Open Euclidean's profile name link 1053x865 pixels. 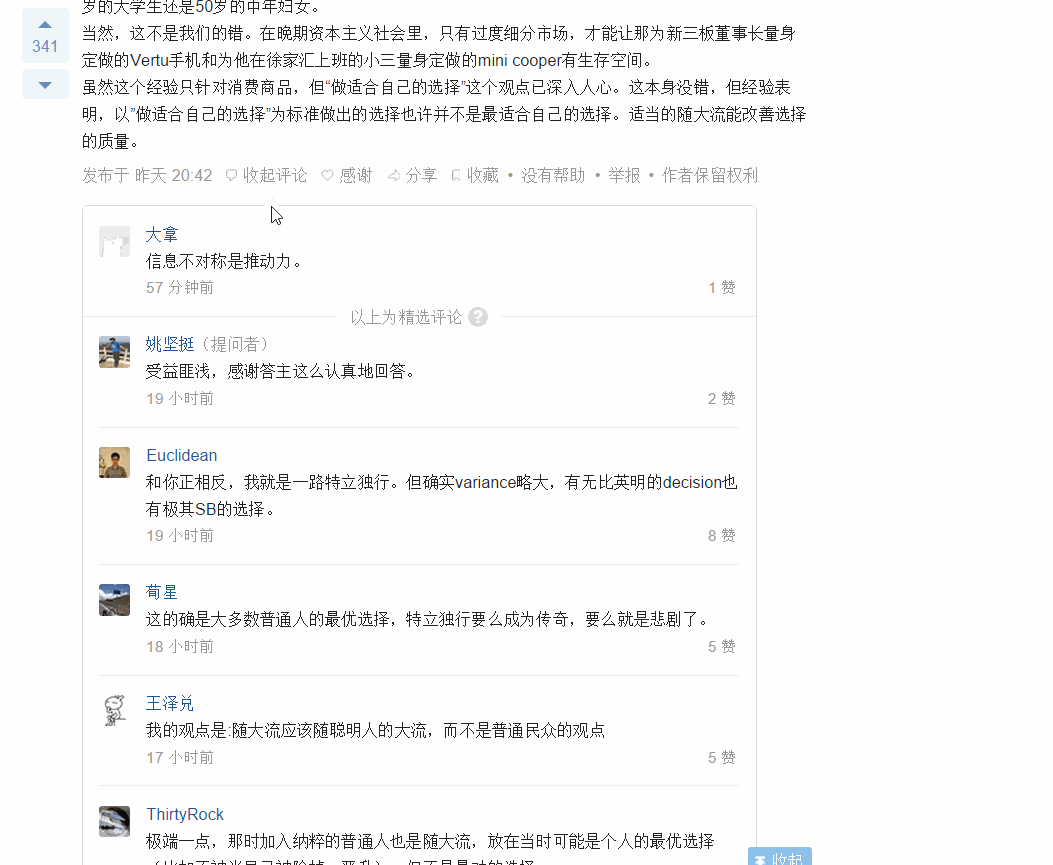point(182,455)
